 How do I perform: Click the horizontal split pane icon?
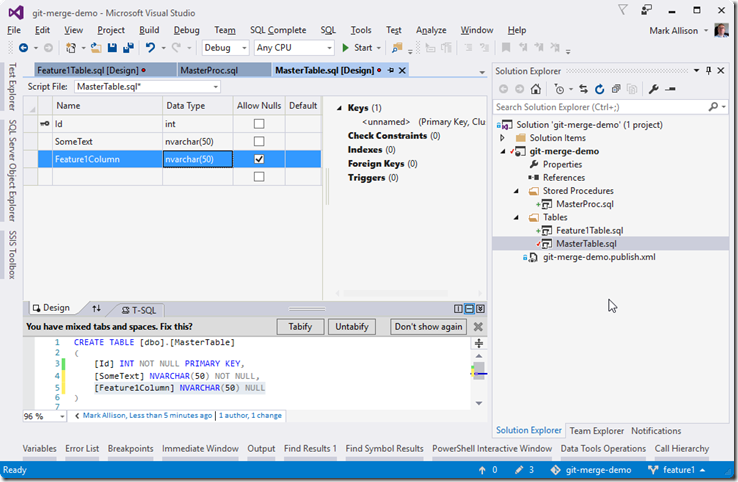click(469, 309)
